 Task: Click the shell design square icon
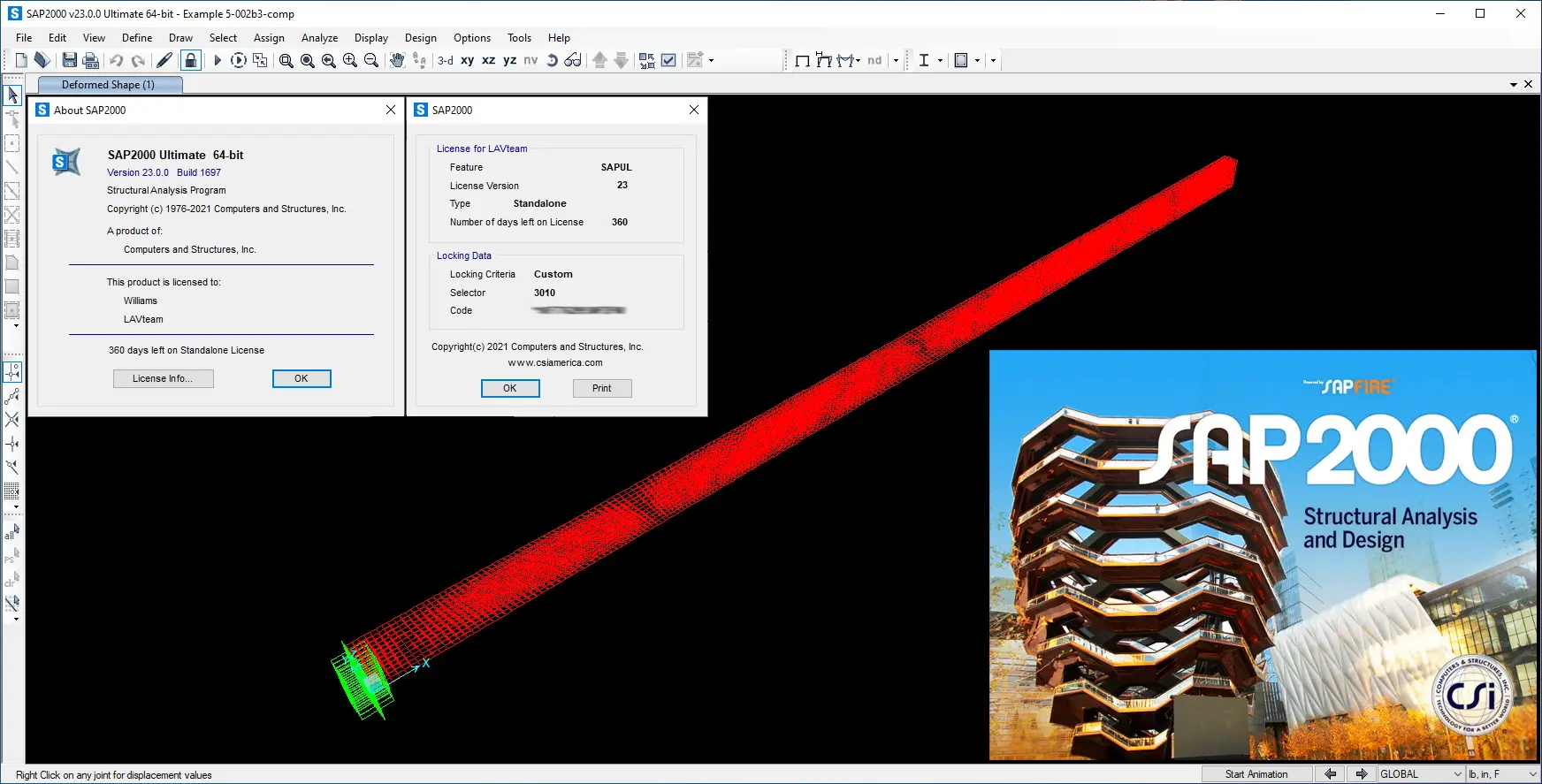[x=961, y=60]
